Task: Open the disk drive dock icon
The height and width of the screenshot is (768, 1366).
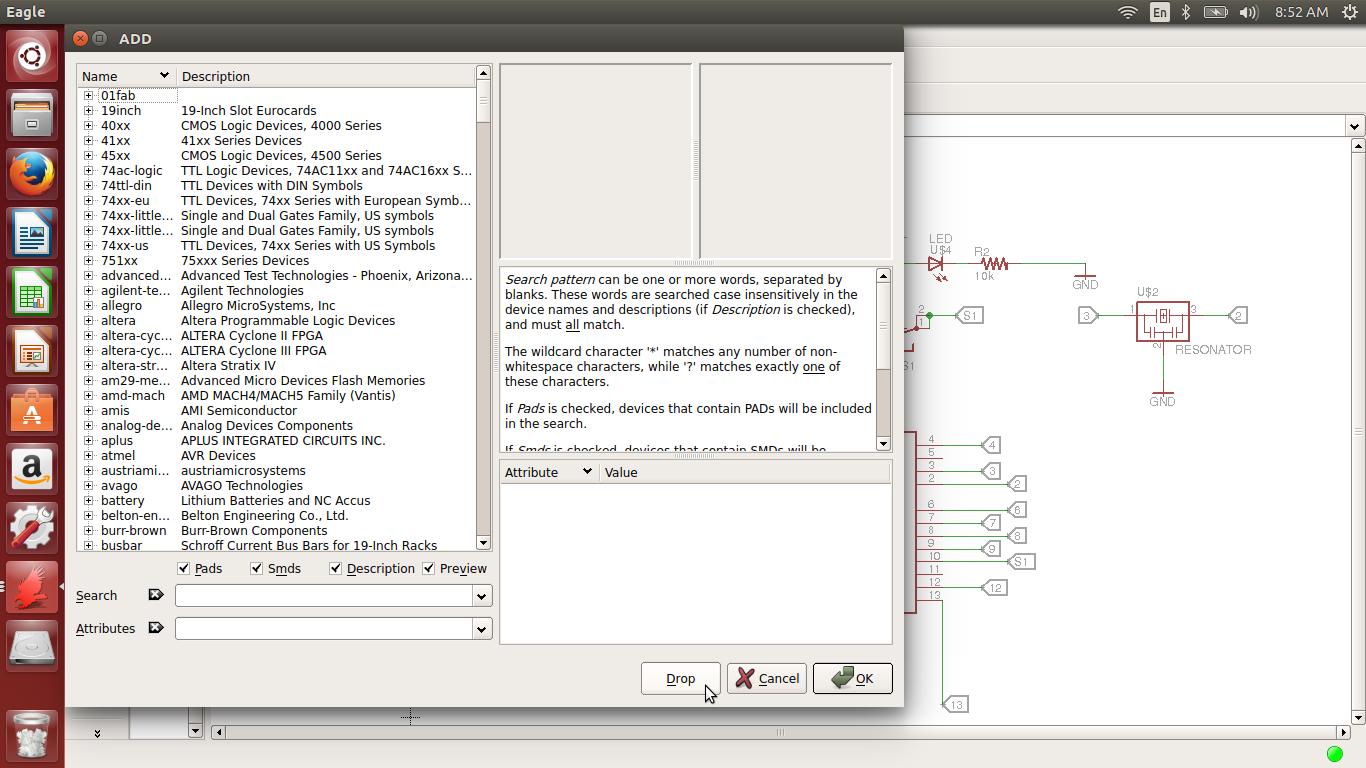Action: point(32,647)
